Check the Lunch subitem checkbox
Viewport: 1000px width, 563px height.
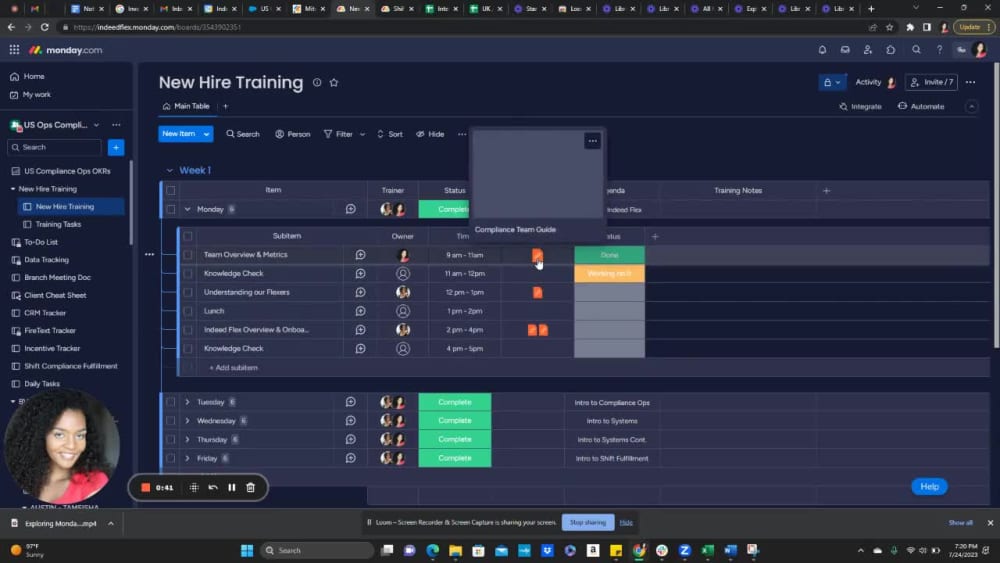(188, 311)
